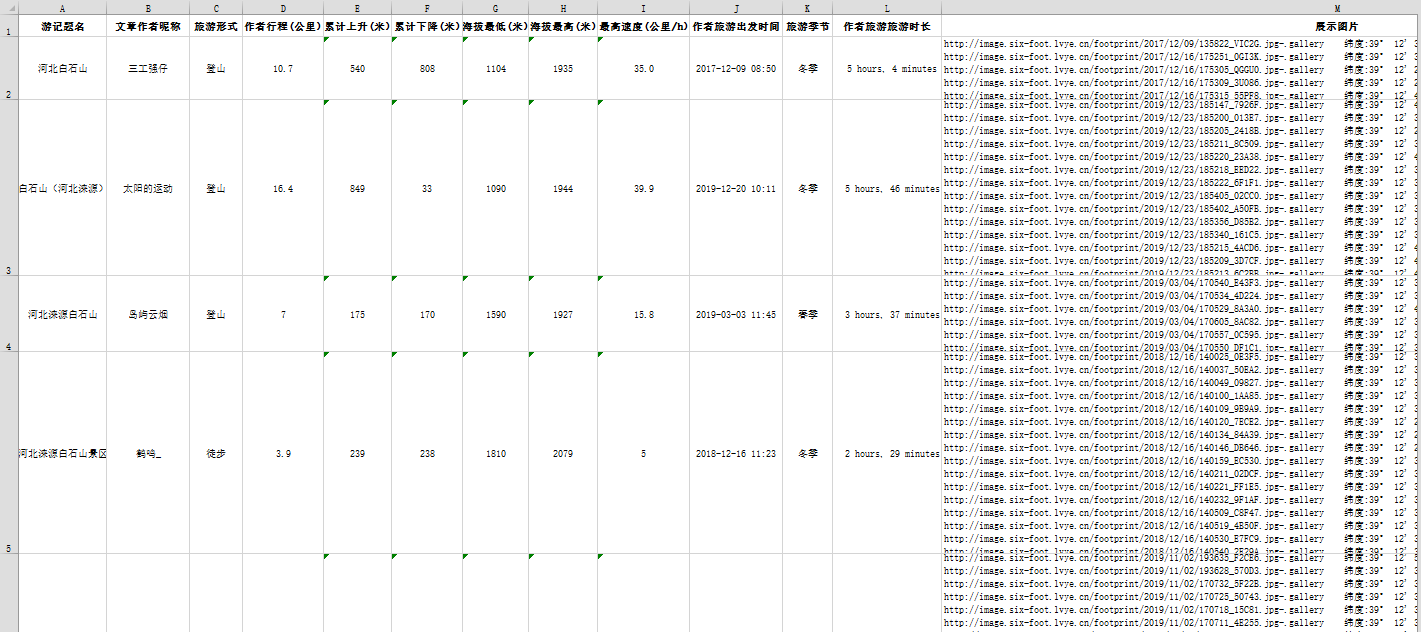
Task: Select column M header
Action: click(x=1181, y=7)
